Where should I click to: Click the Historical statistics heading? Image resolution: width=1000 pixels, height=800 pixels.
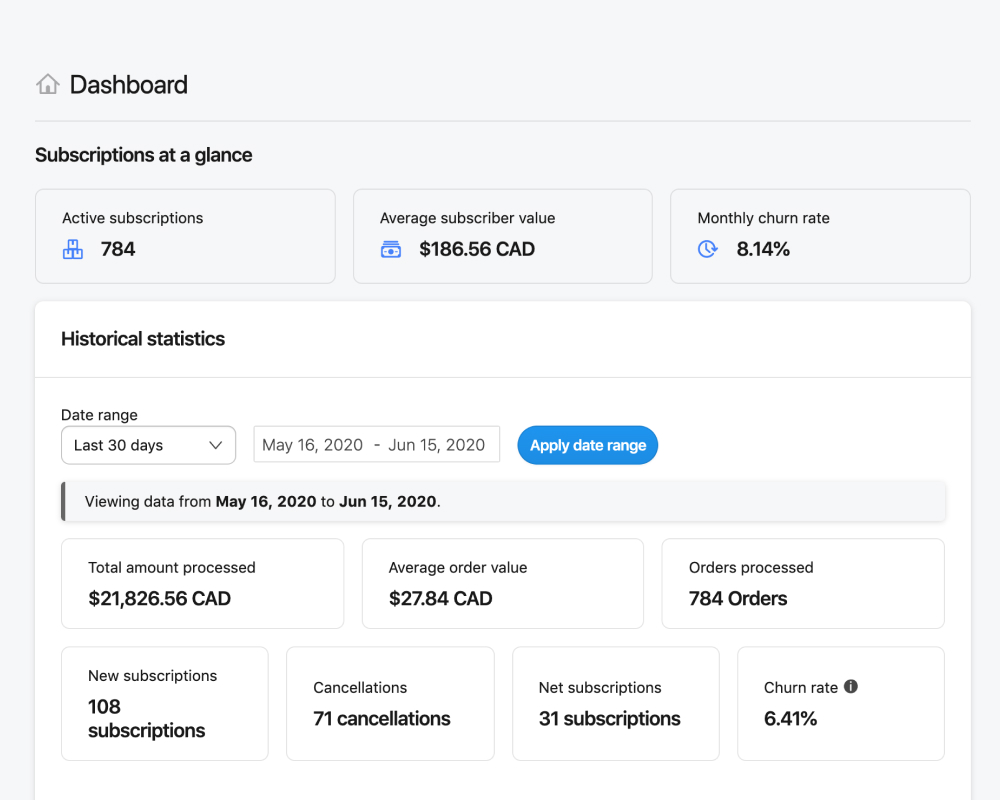click(143, 339)
